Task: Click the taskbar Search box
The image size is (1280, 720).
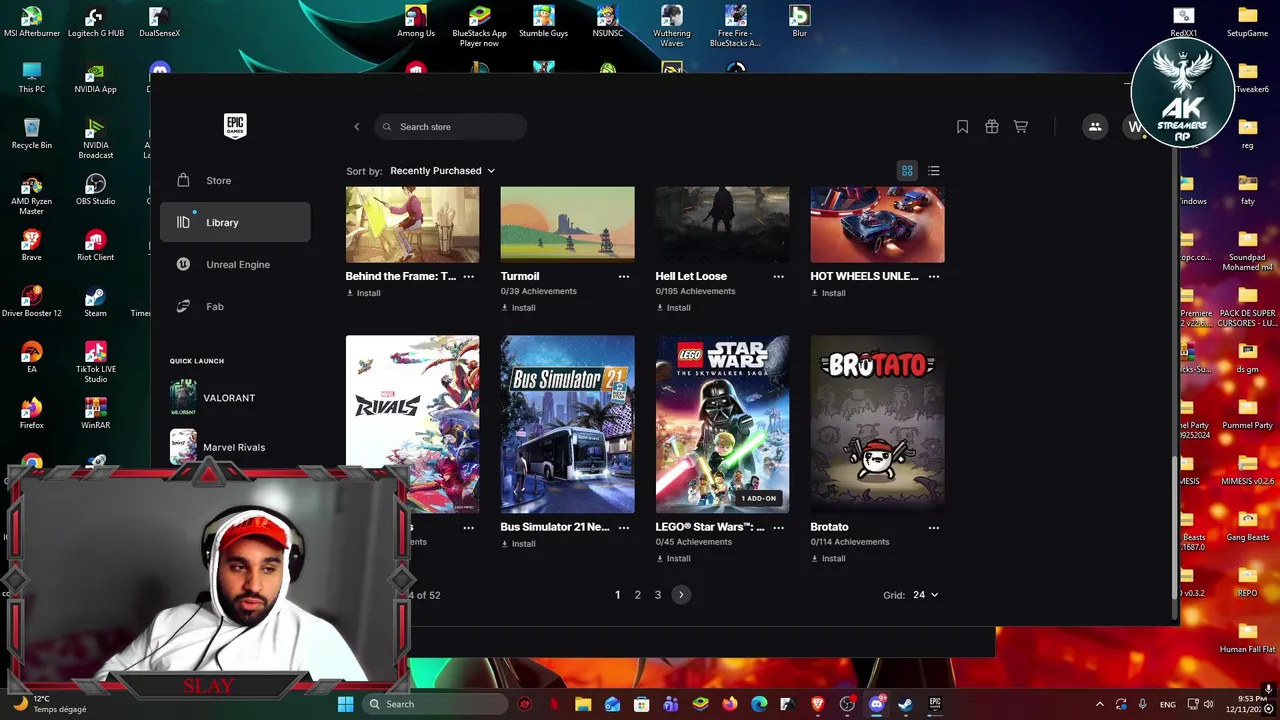Action: tap(433, 704)
